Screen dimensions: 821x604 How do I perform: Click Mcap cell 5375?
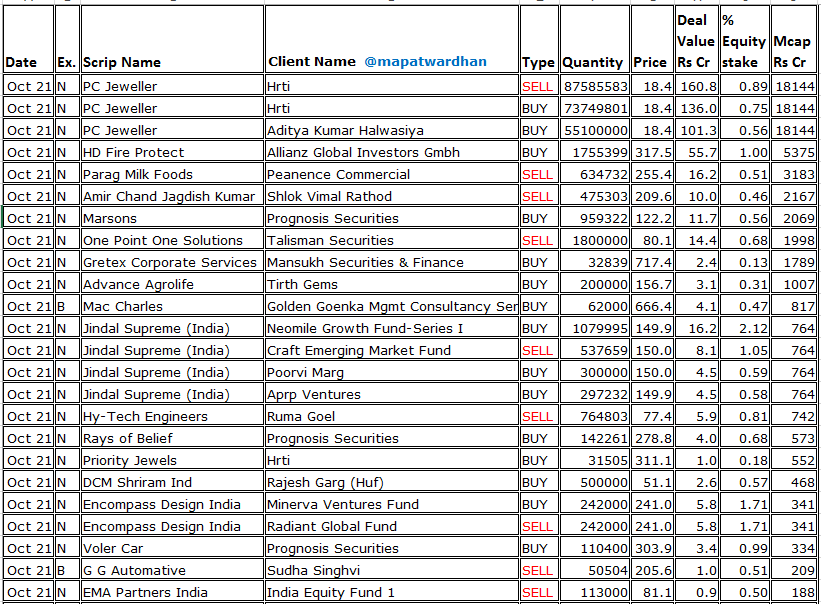(x=793, y=152)
